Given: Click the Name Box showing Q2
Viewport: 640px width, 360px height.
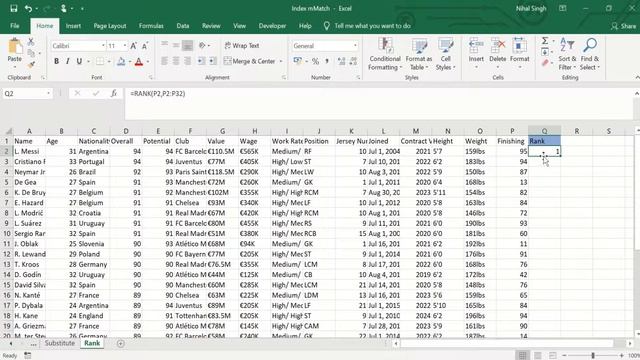Looking at the screenshot, I should click(27, 93).
